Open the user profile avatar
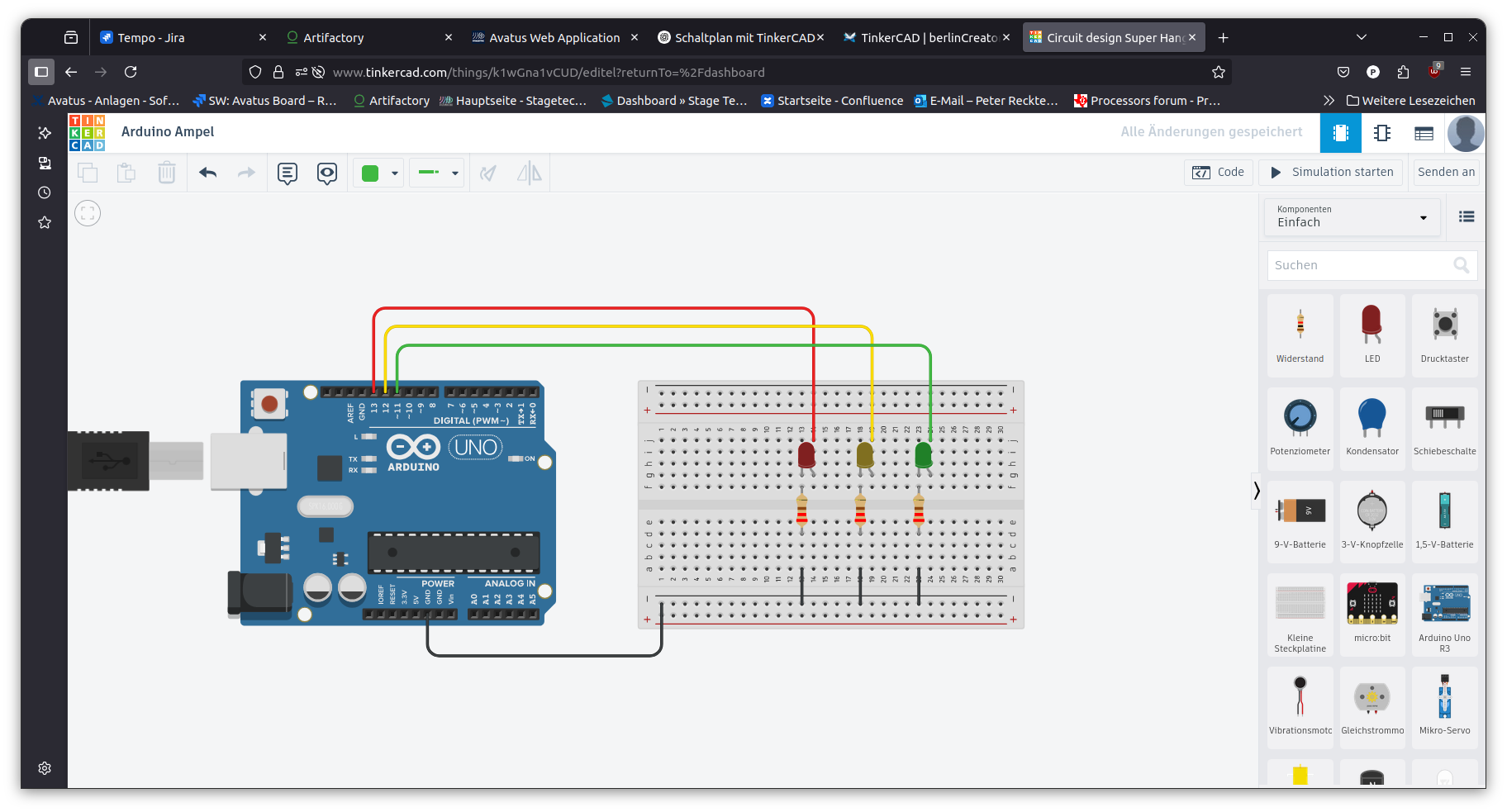1507x812 pixels. click(1466, 133)
